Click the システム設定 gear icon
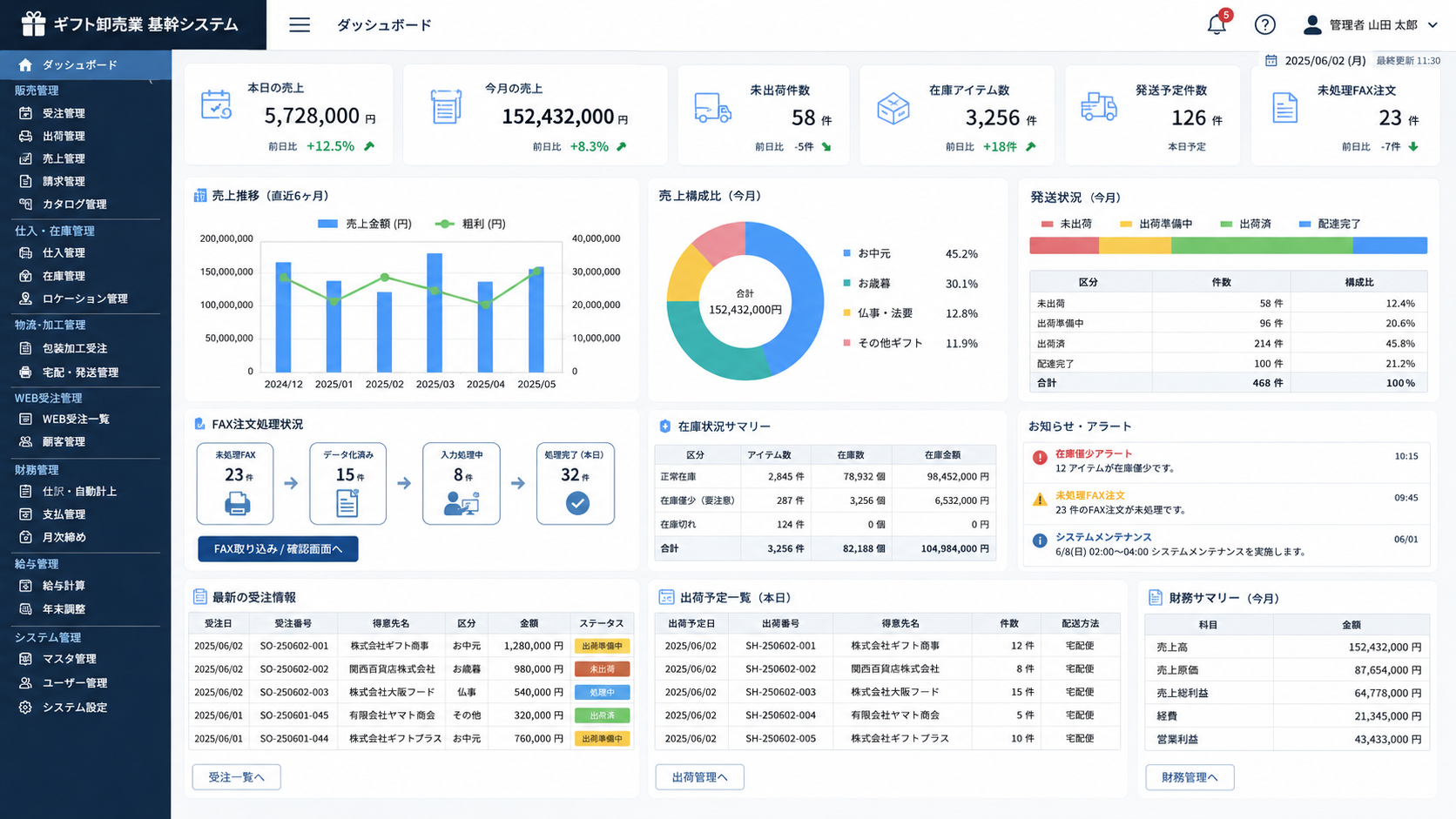 pyautogui.click(x=25, y=707)
